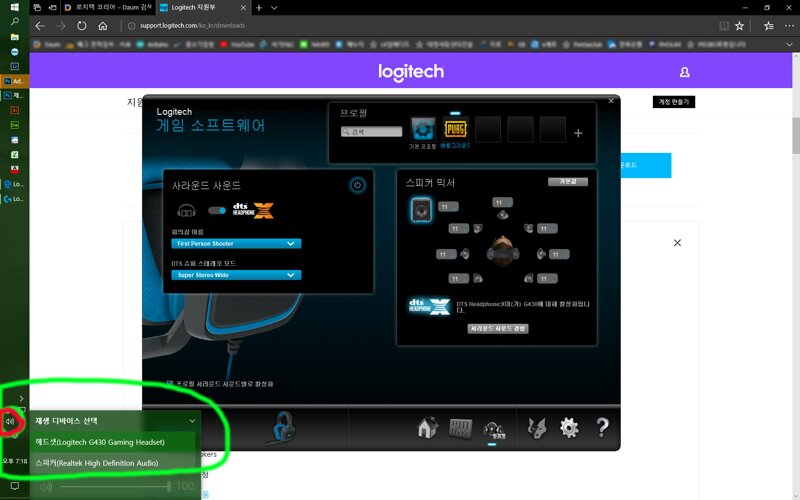The height and width of the screenshot is (500, 800).
Task: Switch to the Logitech support browser tab
Action: tap(203, 8)
